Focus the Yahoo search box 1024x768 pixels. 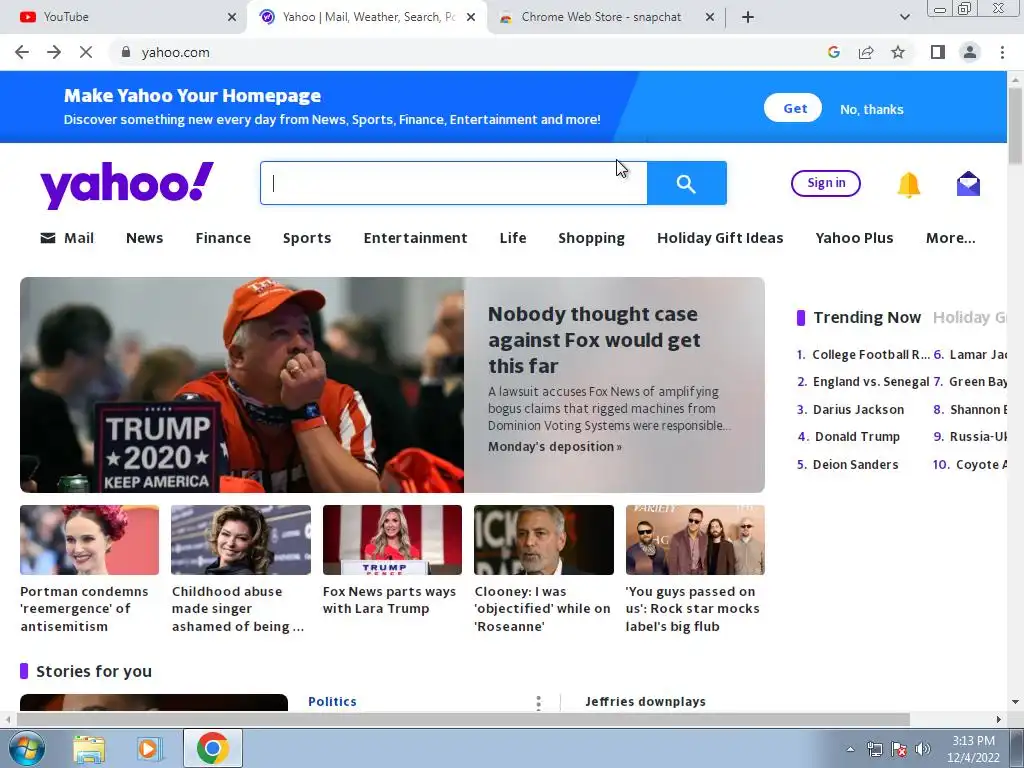(x=454, y=183)
